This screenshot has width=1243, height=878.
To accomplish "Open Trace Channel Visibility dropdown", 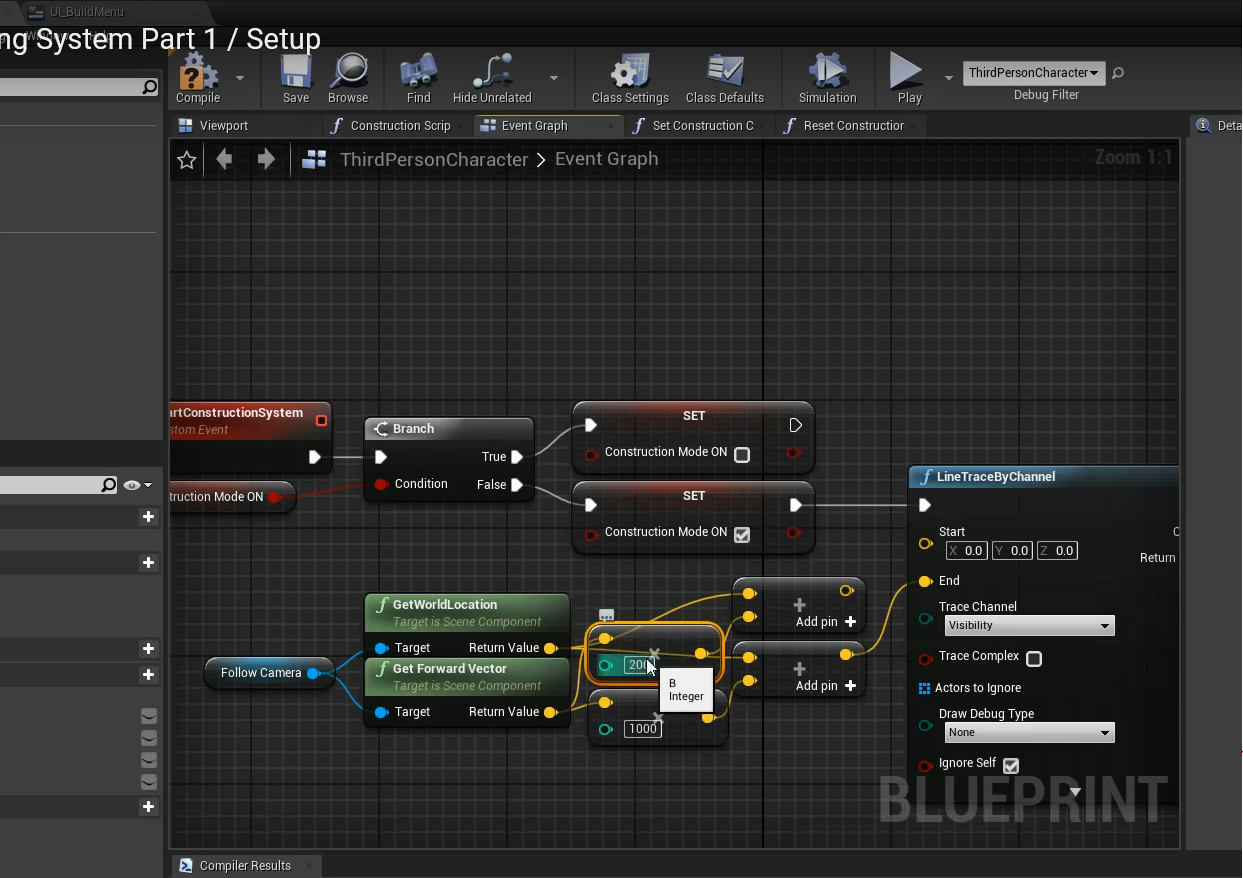I will click(1029, 626).
